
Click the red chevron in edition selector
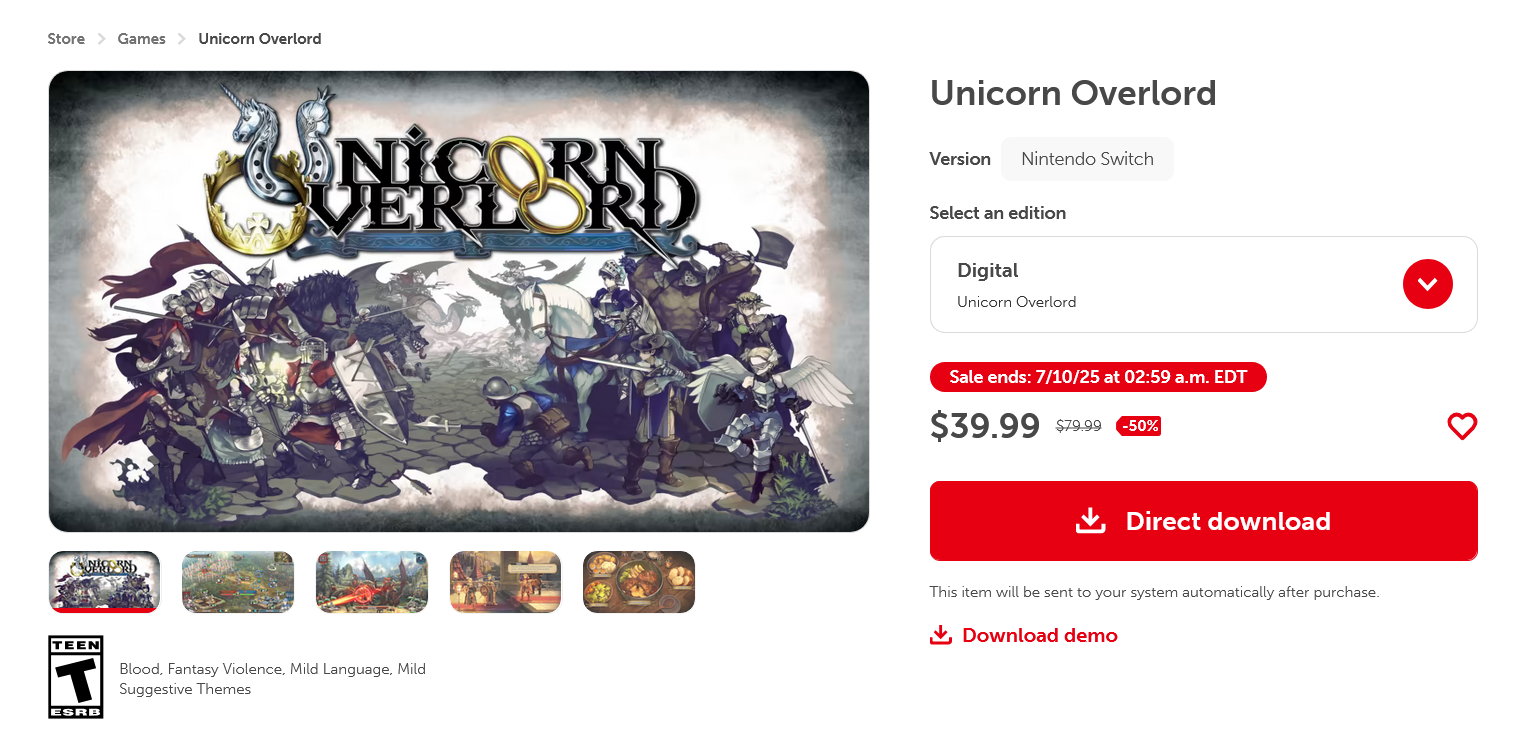tap(1428, 284)
